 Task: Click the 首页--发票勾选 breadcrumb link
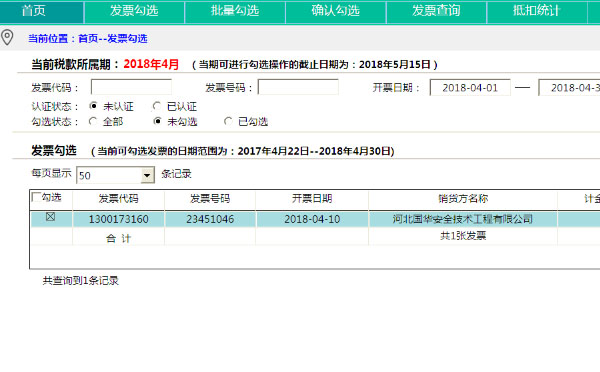[112, 39]
